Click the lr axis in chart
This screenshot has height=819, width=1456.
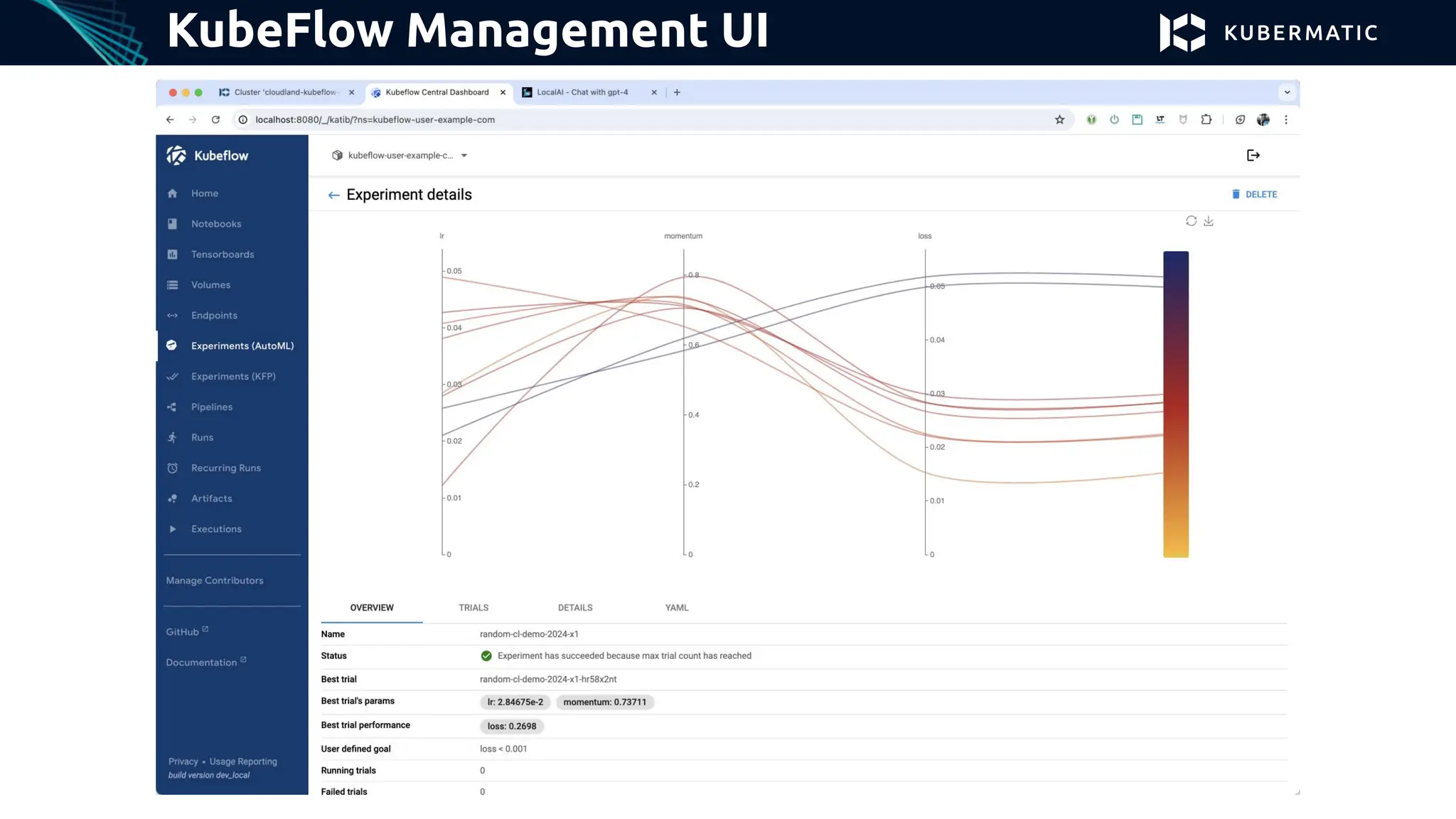point(442,403)
